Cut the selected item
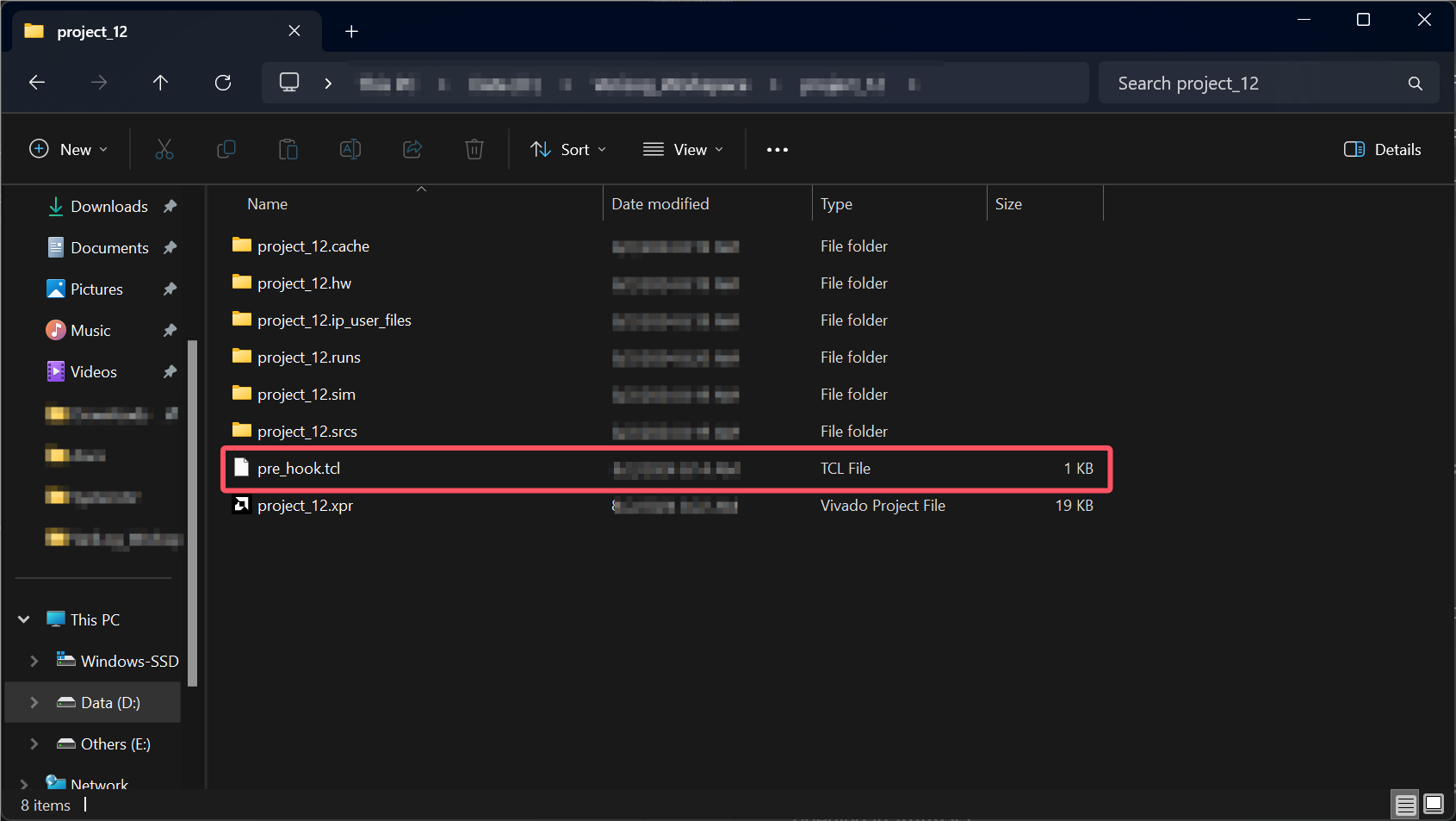1456x821 pixels. [164, 149]
